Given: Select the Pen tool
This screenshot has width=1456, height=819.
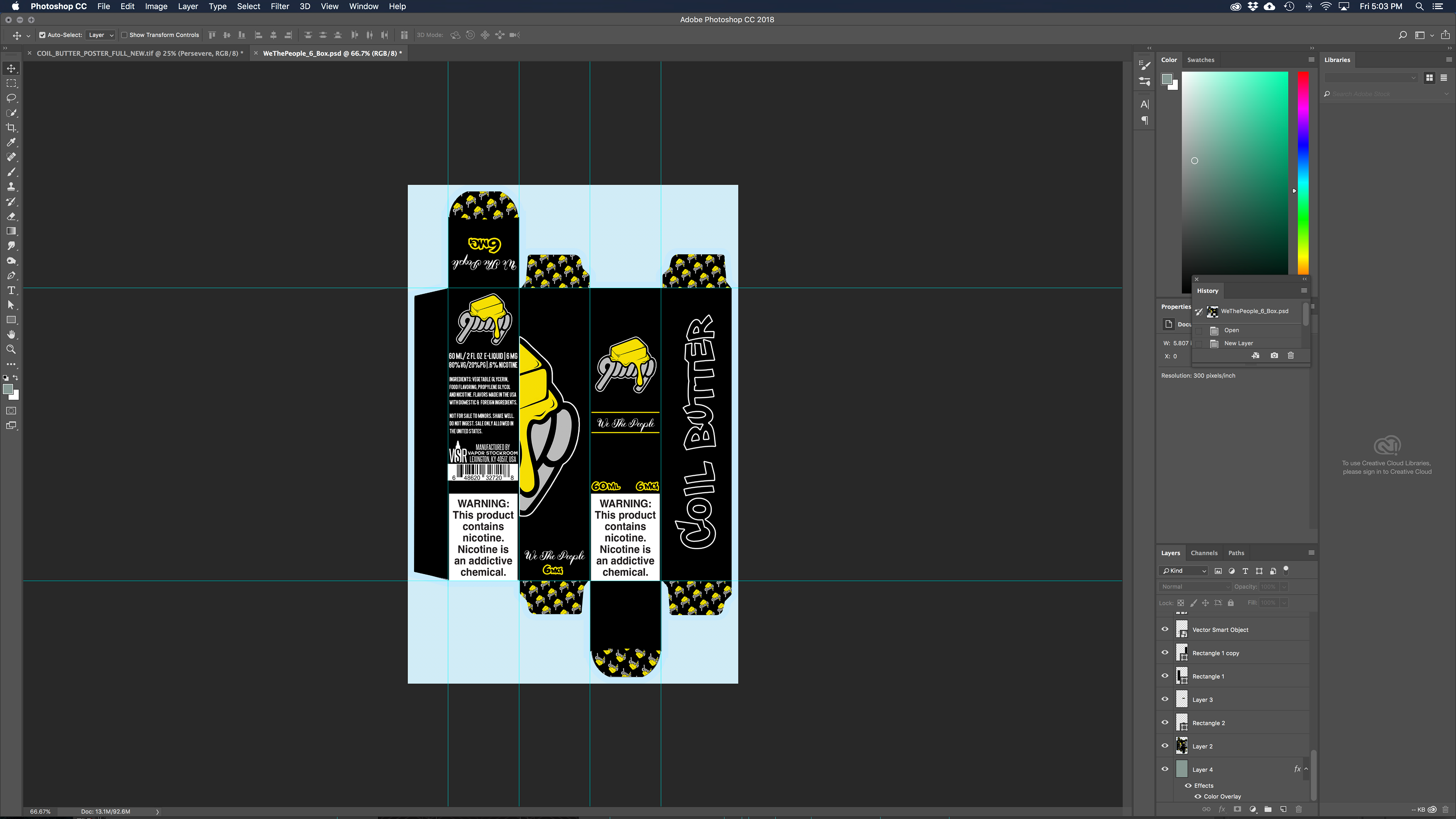Looking at the screenshot, I should [x=11, y=276].
